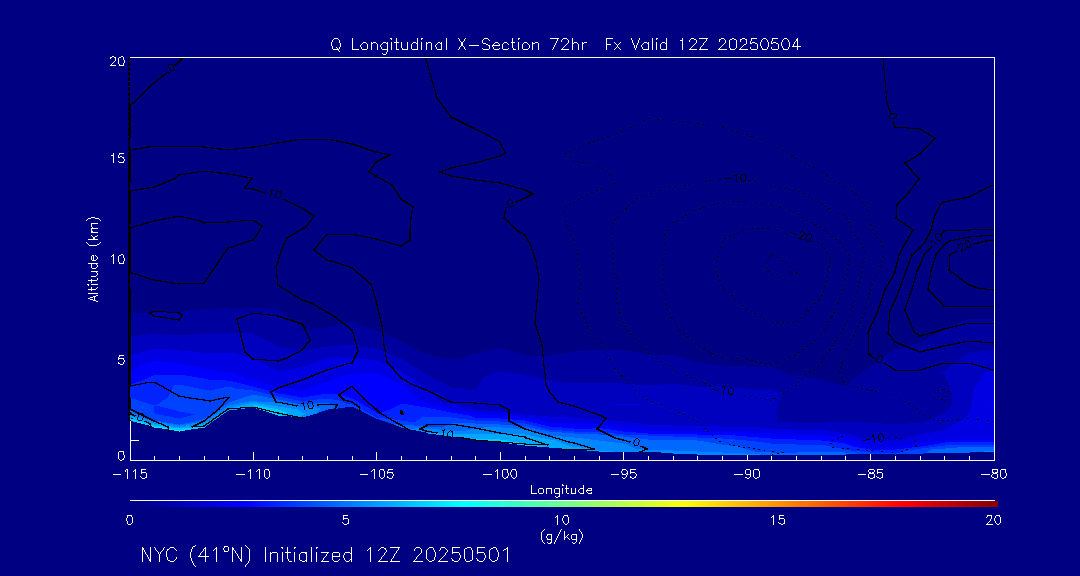Viewport: 1080px width, 576px height.
Task: Select the 'Altitude (km)' y-axis label
Action: [x=93, y=259]
